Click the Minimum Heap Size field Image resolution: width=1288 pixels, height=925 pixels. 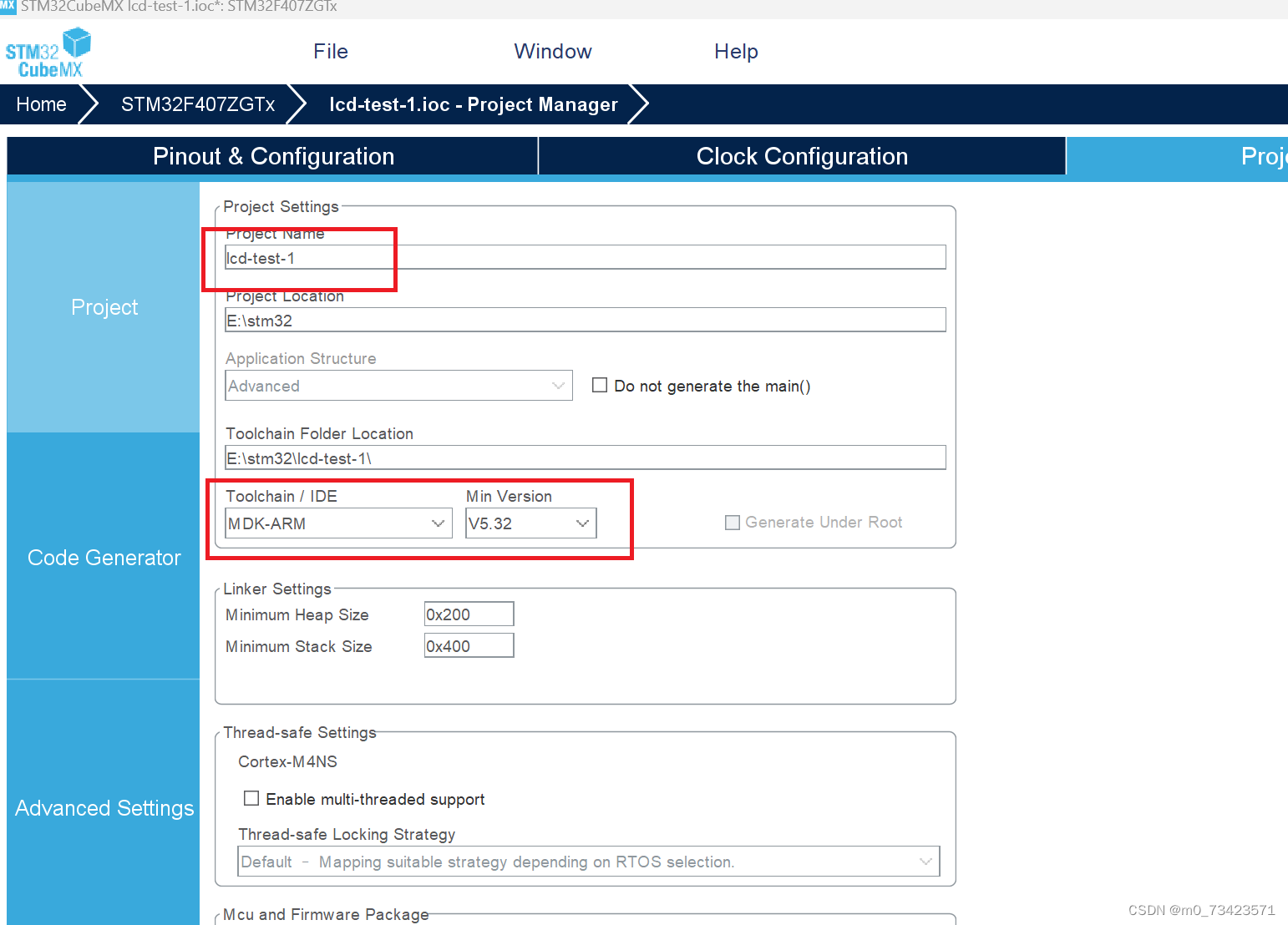tap(469, 614)
